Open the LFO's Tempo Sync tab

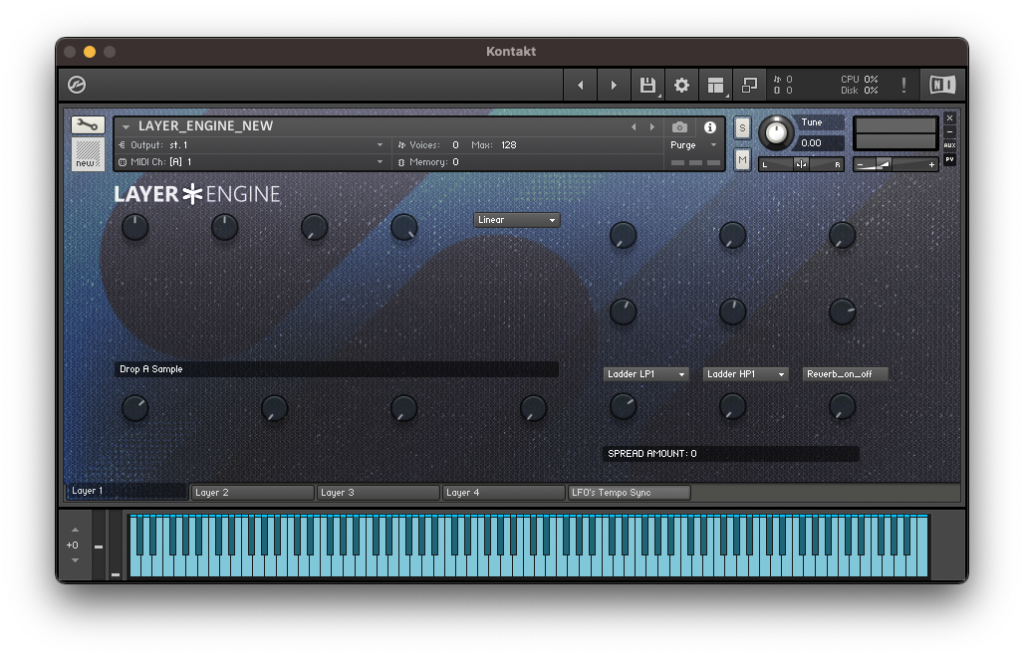point(629,492)
